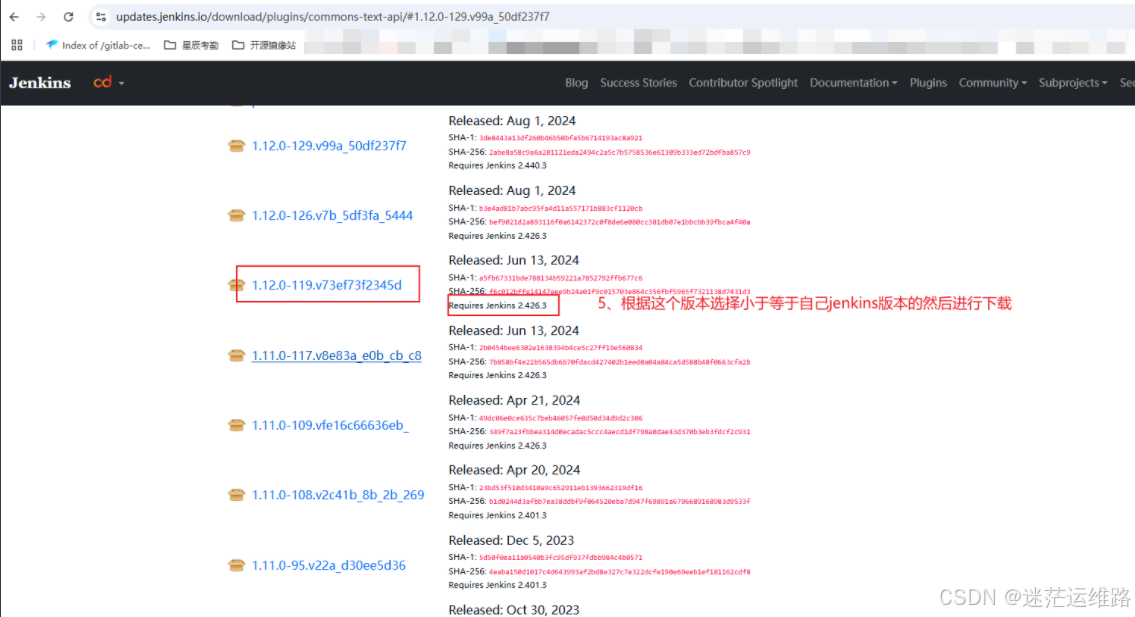
Task: Click package icon beside 1.11.0-109 version
Action: click(x=236, y=425)
